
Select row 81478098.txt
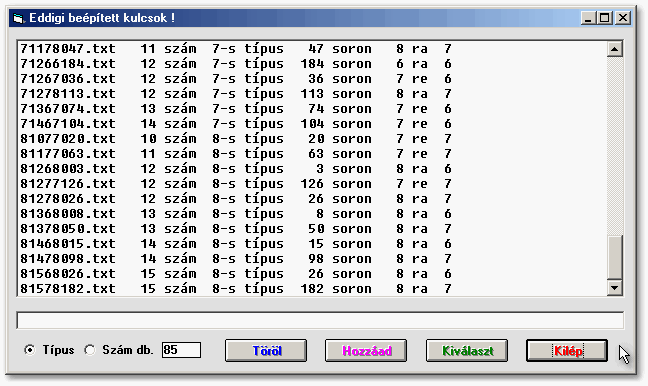pyautogui.click(x=312, y=259)
